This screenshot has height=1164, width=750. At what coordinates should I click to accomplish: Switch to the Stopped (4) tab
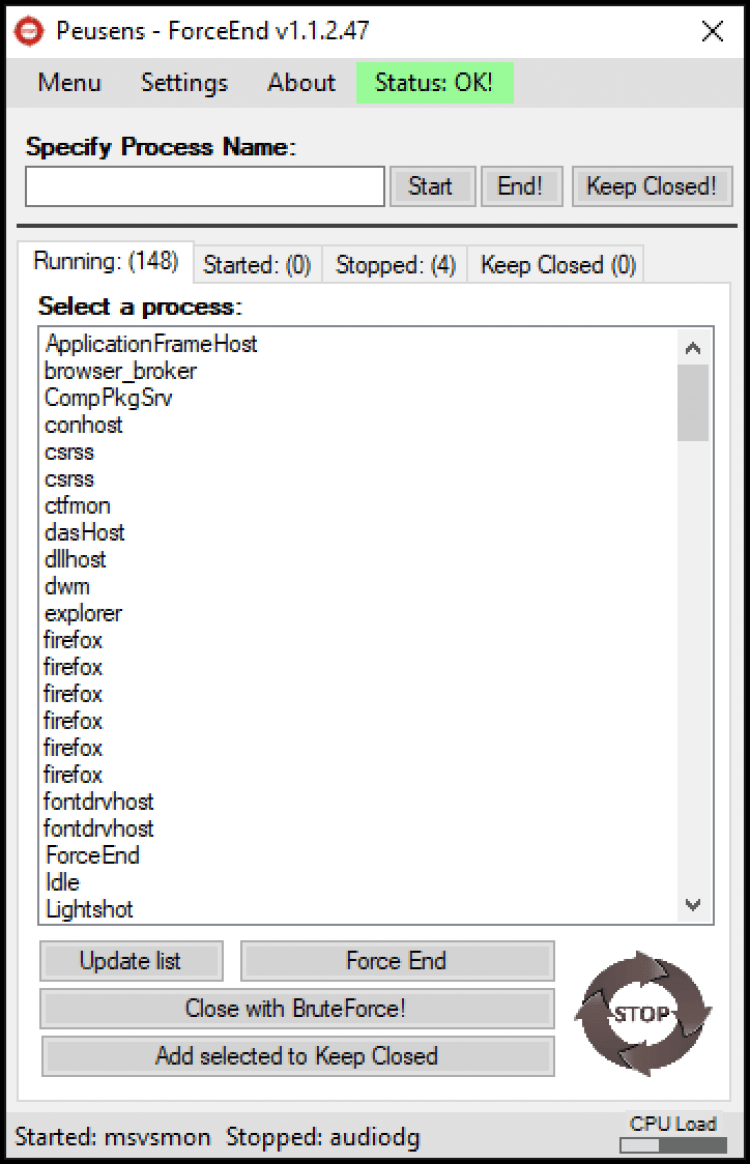[x=395, y=265]
